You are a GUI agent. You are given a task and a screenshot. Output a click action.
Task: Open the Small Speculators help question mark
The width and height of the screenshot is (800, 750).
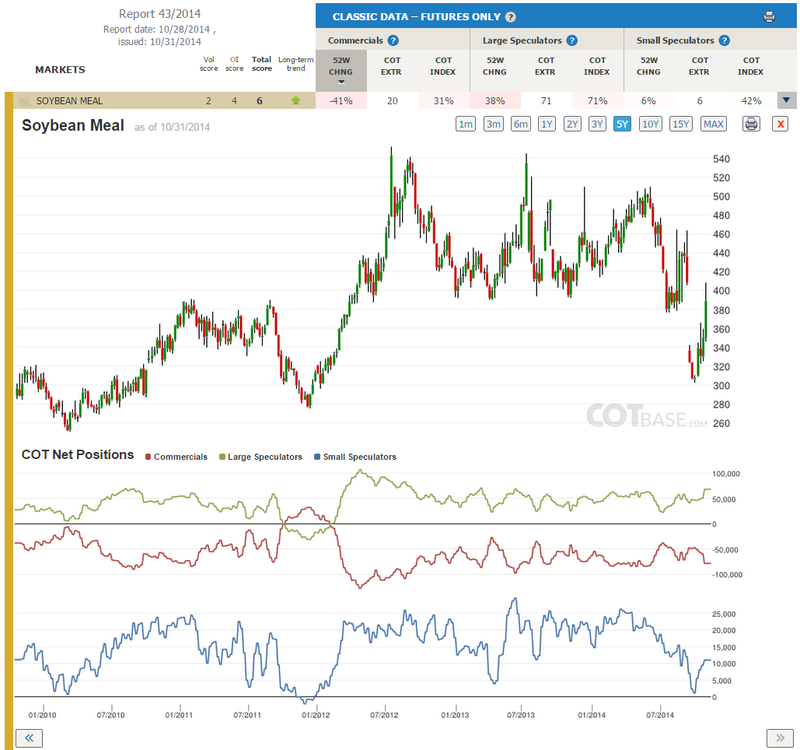coord(724,40)
